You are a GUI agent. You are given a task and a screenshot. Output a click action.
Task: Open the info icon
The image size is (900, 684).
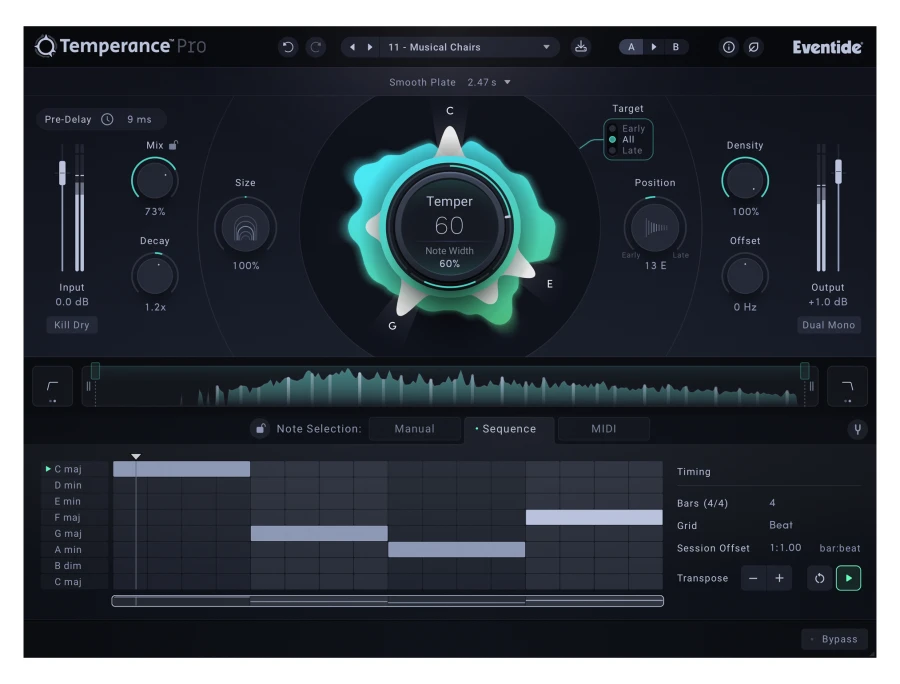tap(728, 47)
